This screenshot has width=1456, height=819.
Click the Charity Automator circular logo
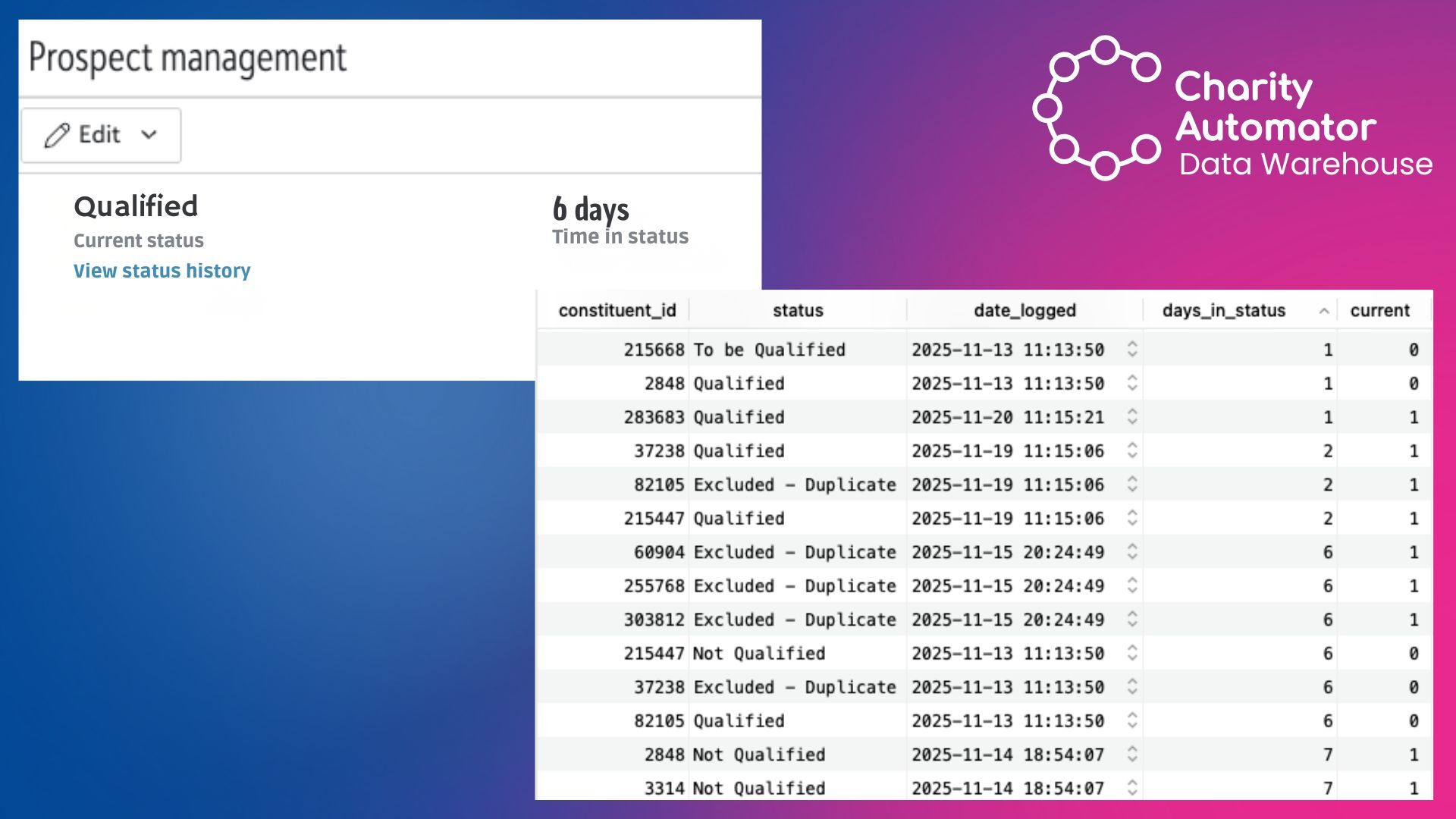pyautogui.click(x=1097, y=108)
